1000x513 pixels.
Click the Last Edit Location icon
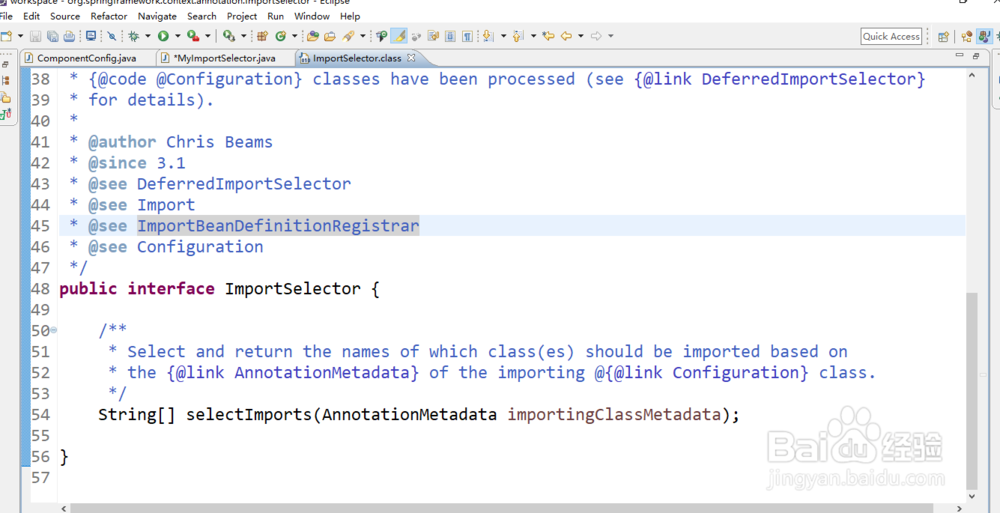548,36
